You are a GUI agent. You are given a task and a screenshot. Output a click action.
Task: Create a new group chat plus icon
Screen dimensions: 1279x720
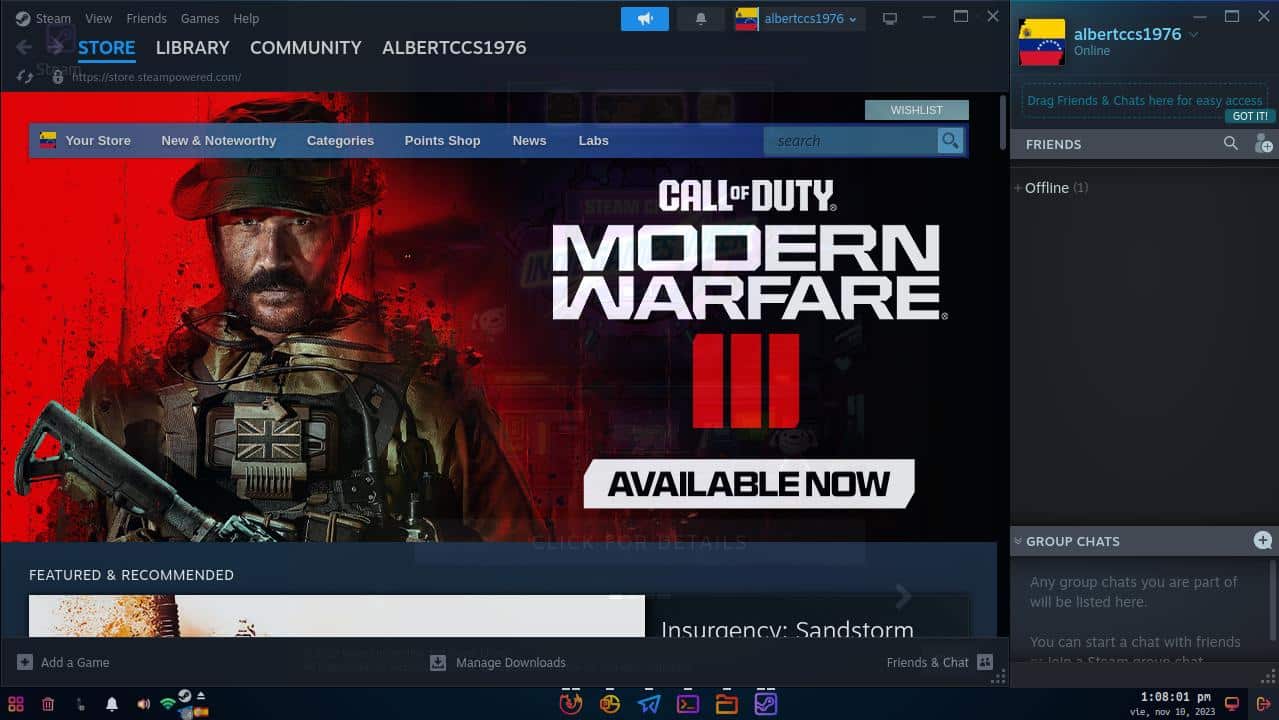pos(1263,541)
